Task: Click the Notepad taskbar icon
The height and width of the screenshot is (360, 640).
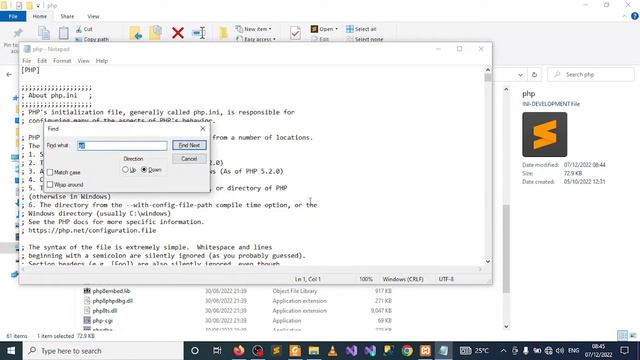Action: click(x=444, y=351)
